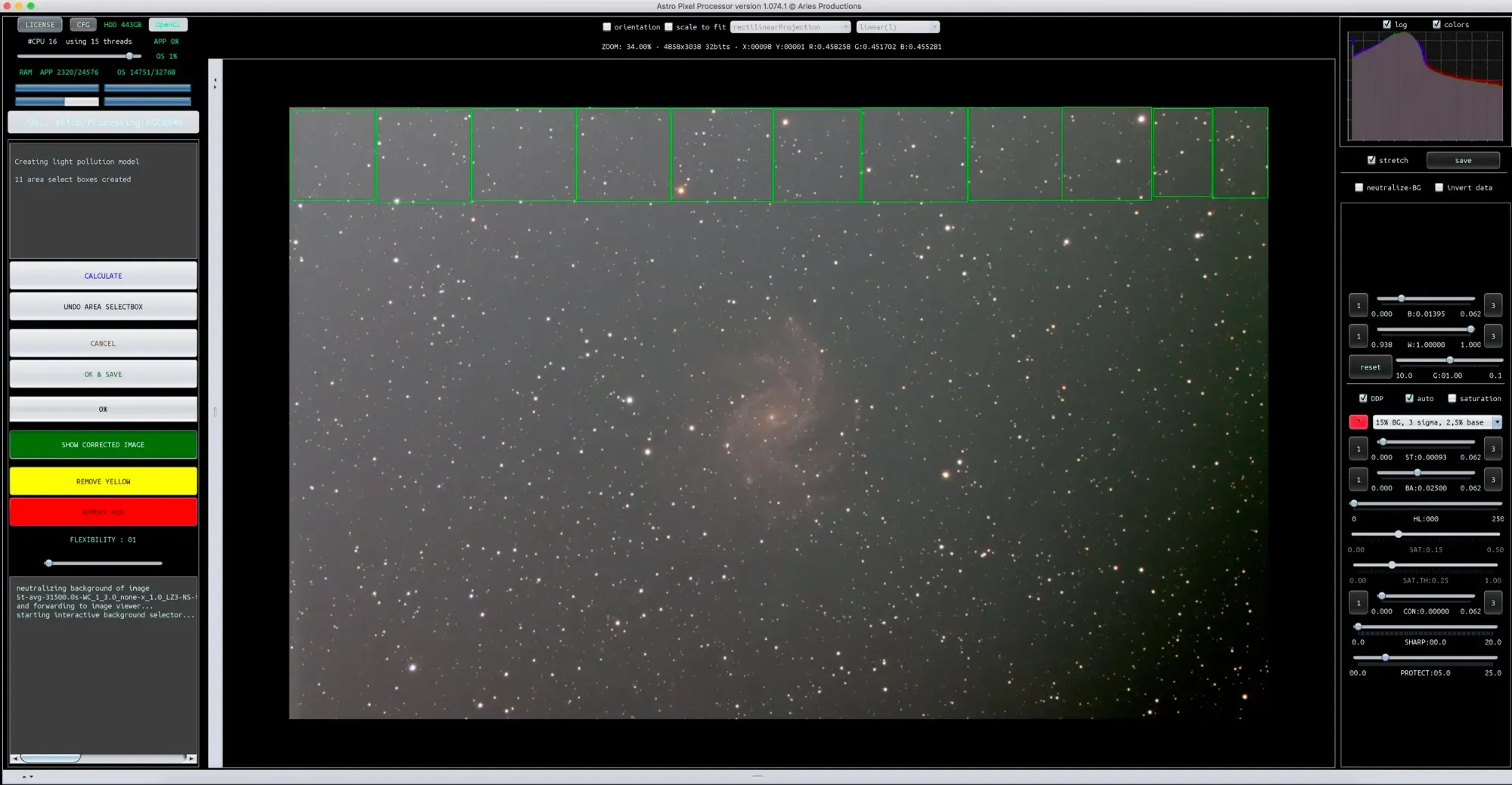Uncheck the stretch checkbox
Screen dimensions: 1512x785
click(x=1371, y=160)
